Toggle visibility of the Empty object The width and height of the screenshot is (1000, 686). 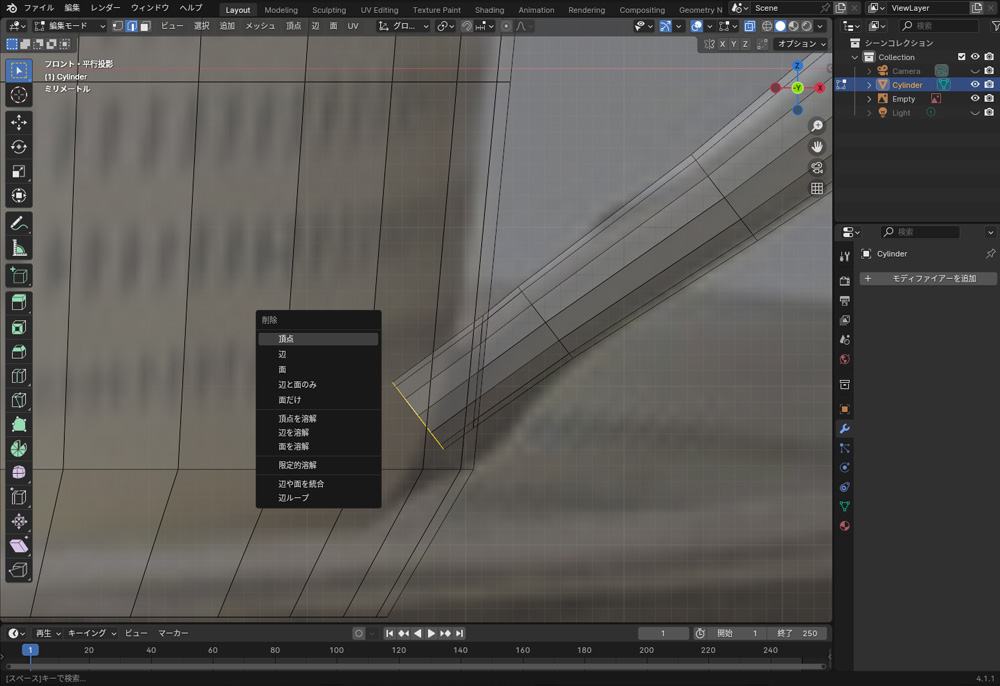coord(975,99)
